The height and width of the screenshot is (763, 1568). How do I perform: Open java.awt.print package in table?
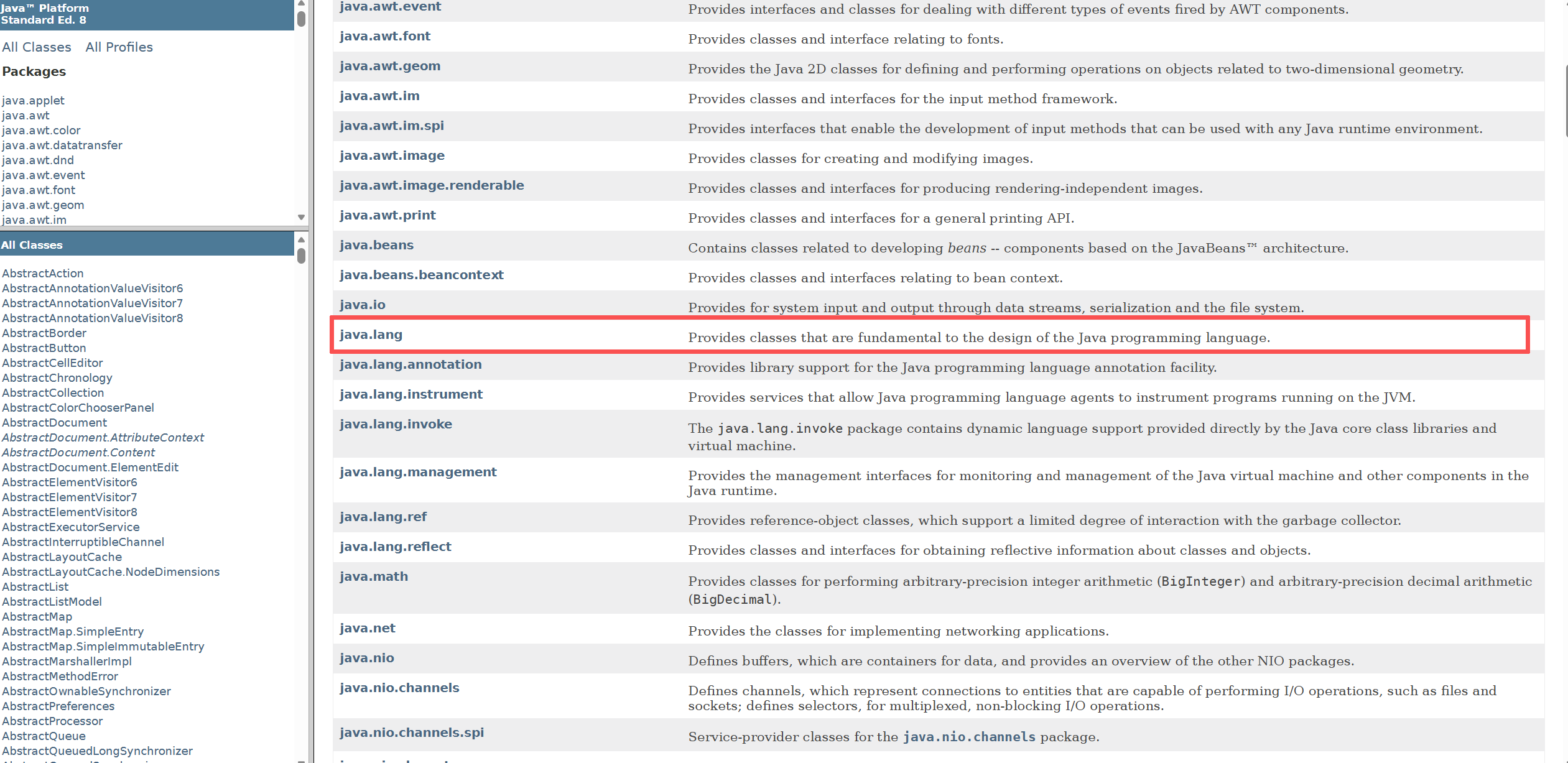(387, 216)
